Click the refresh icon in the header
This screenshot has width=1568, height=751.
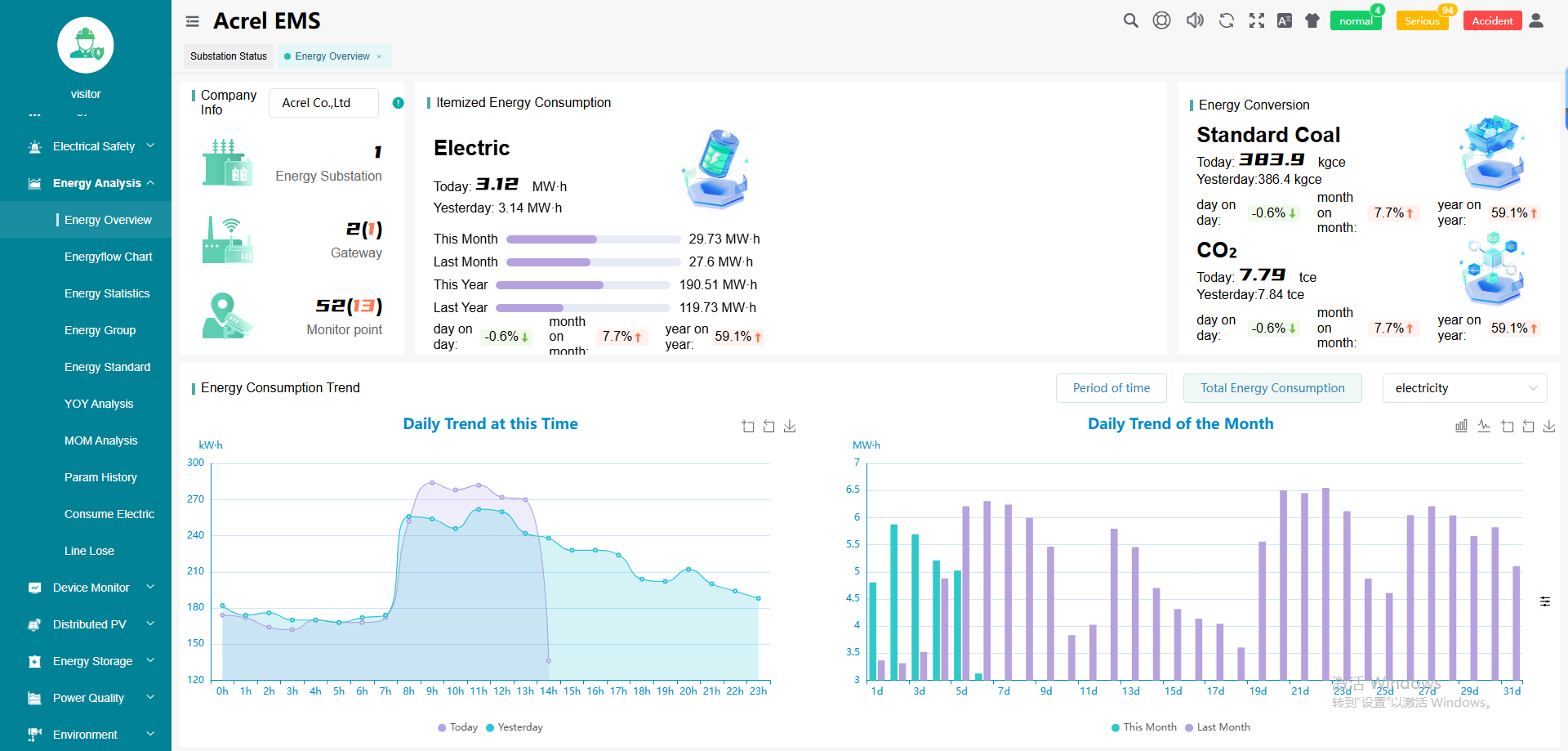point(1226,20)
